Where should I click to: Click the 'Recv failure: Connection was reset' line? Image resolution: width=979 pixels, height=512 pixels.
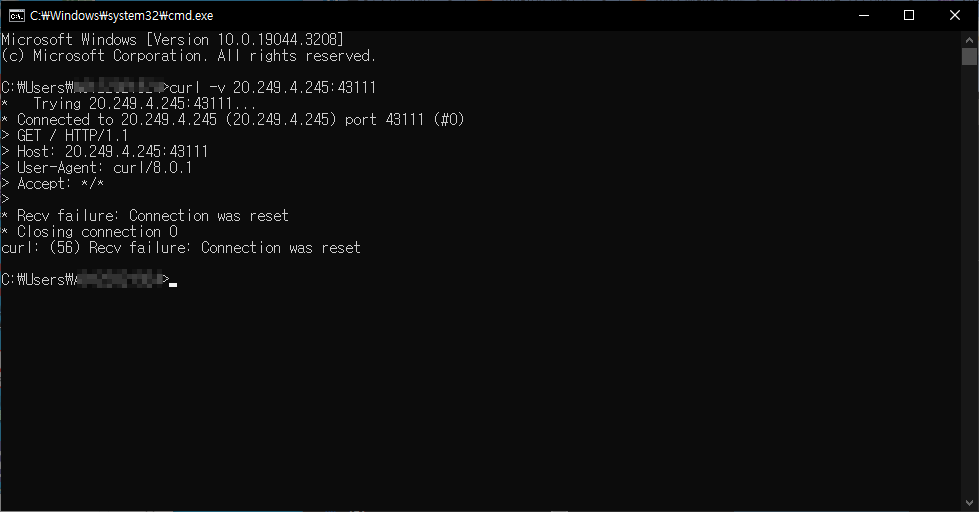tap(145, 216)
